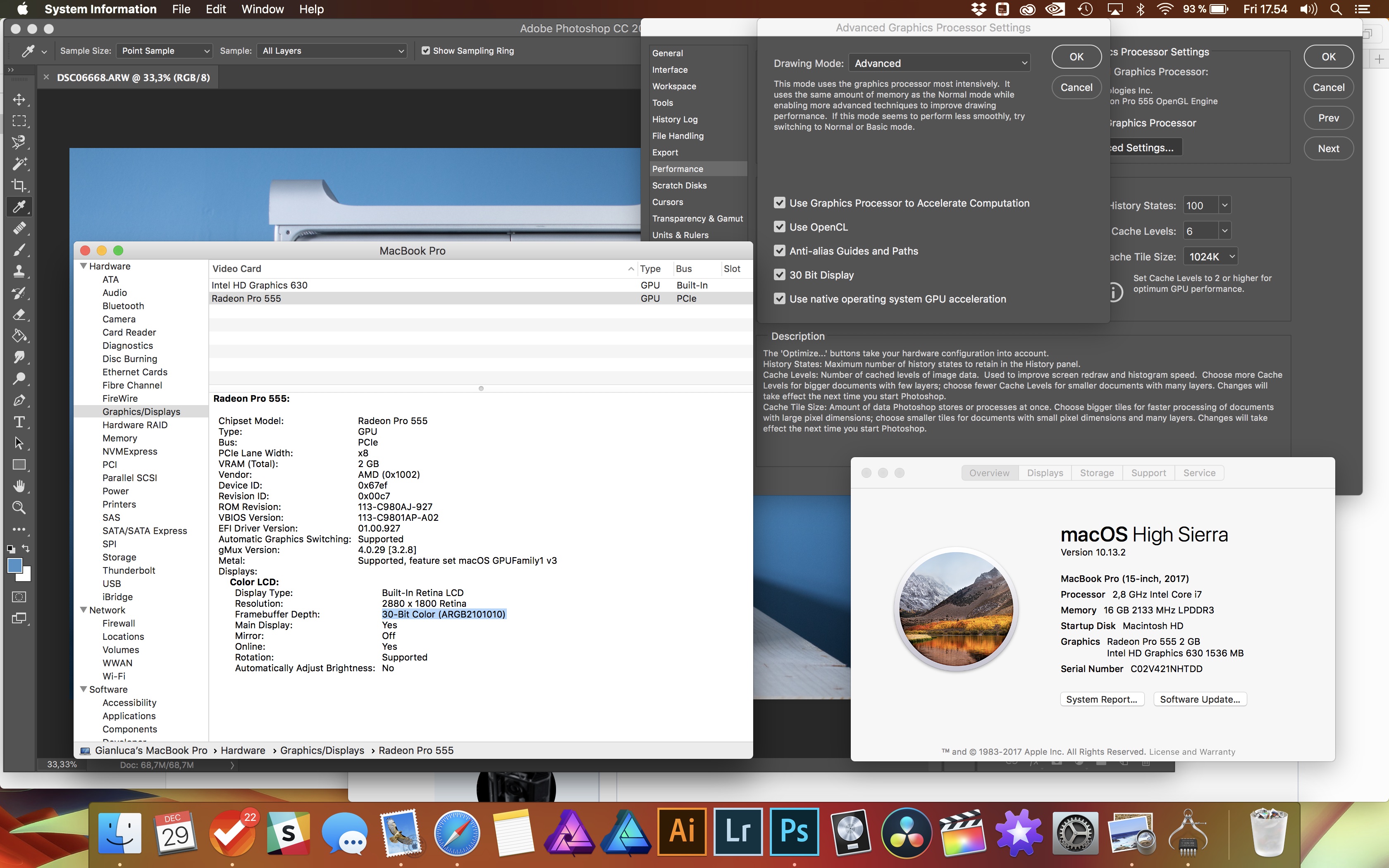The height and width of the screenshot is (868, 1389).
Task: Select the Crop tool
Action: tap(19, 185)
